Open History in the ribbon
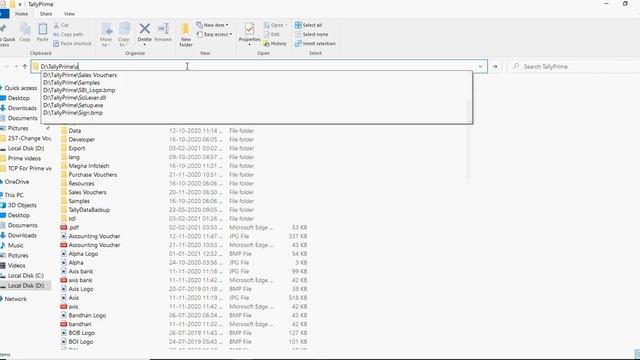 275,43
